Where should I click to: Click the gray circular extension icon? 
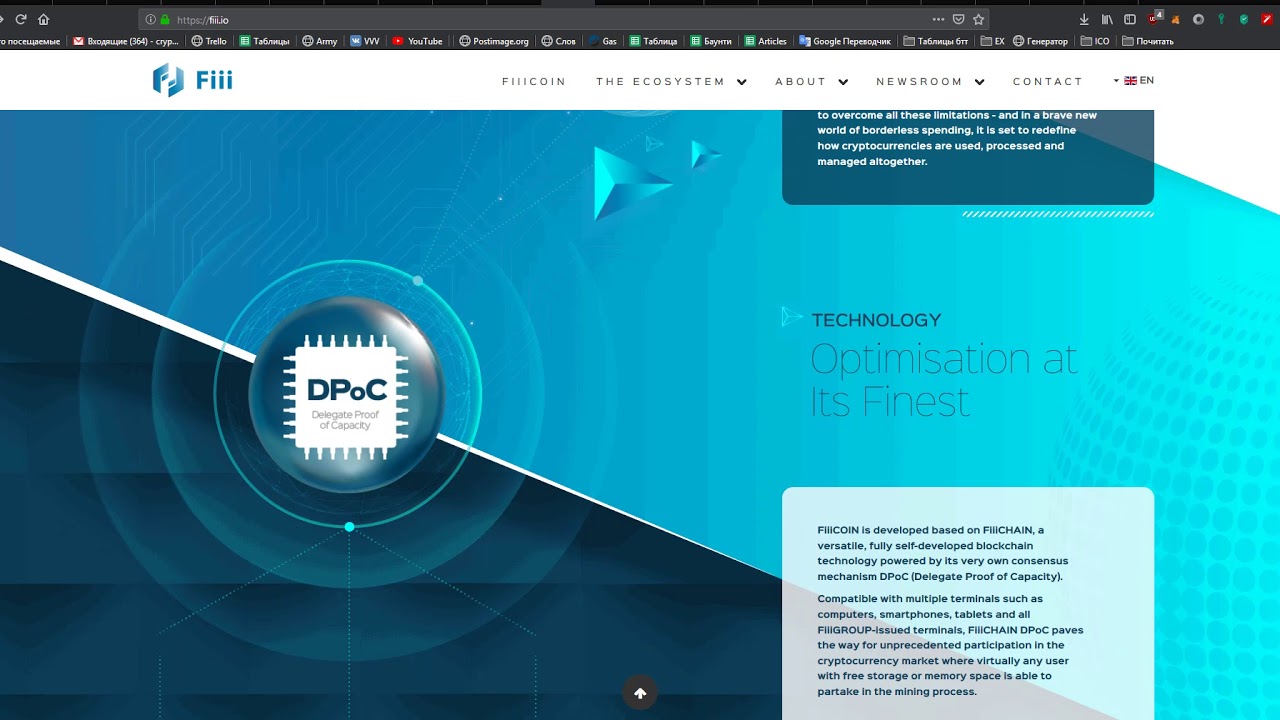pos(1198,19)
